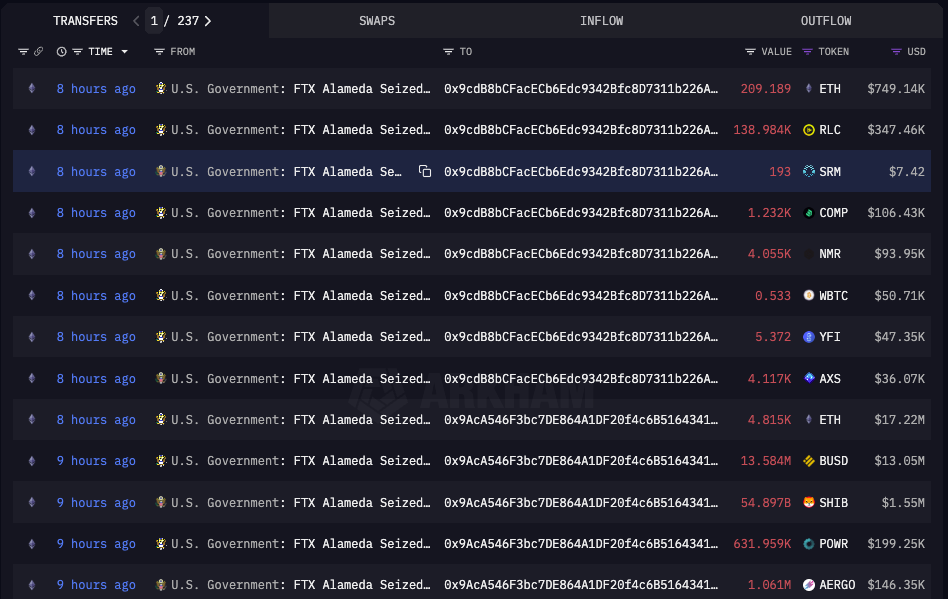Go to next transfers page arrow
This screenshot has width=948, height=599.
tap(208, 21)
